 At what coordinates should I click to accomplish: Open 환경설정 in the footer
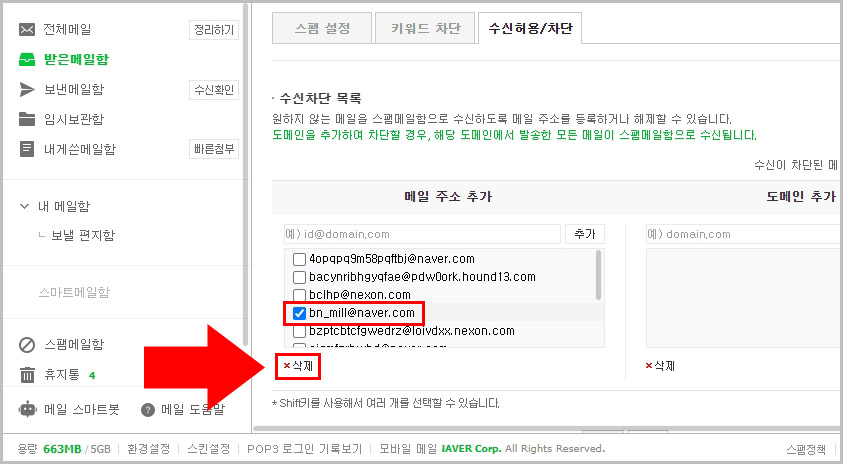coord(148,448)
